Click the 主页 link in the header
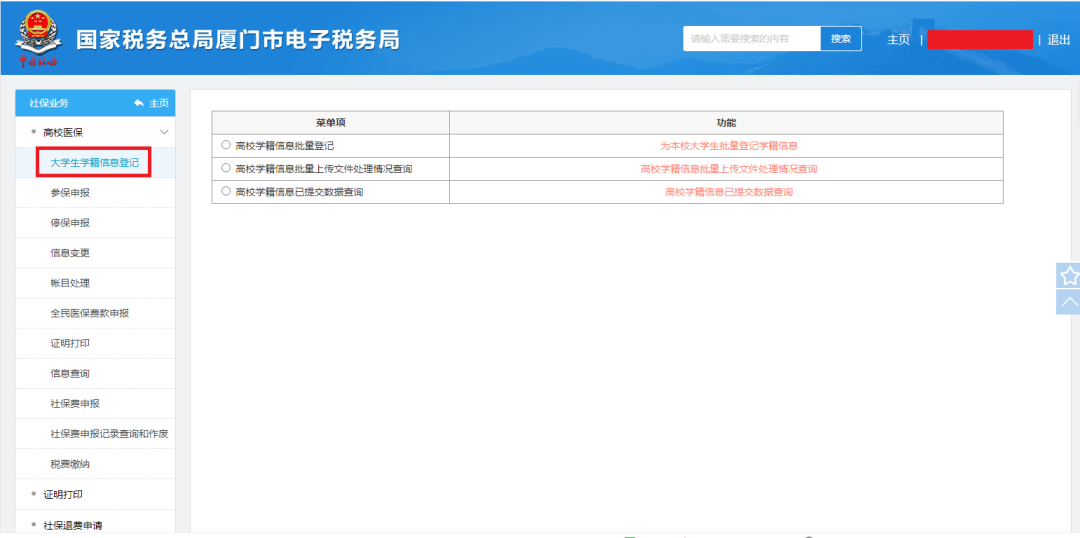Screen dimensions: 1080x538 click(898, 40)
